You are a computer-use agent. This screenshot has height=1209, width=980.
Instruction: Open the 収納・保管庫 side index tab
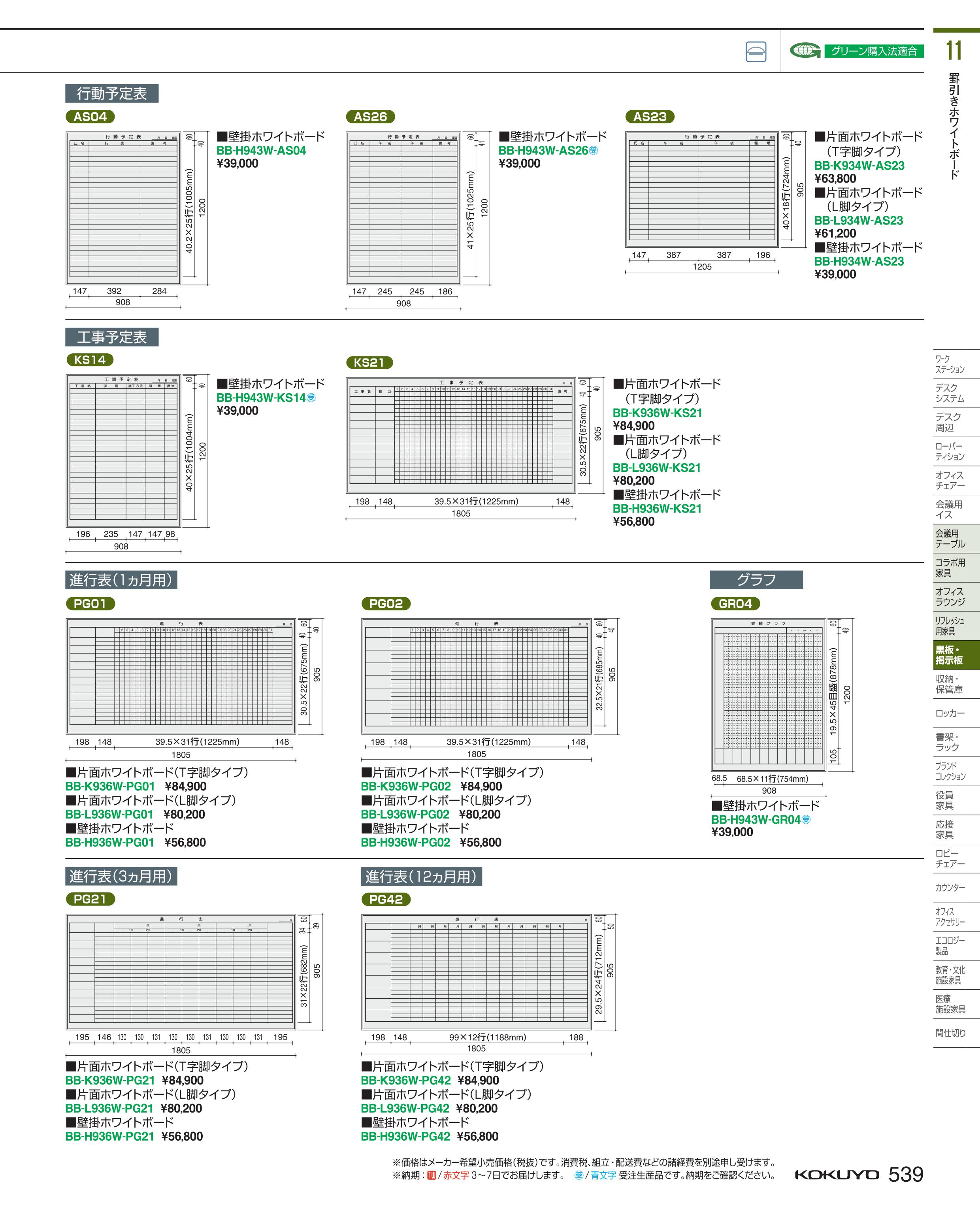pyautogui.click(x=956, y=684)
